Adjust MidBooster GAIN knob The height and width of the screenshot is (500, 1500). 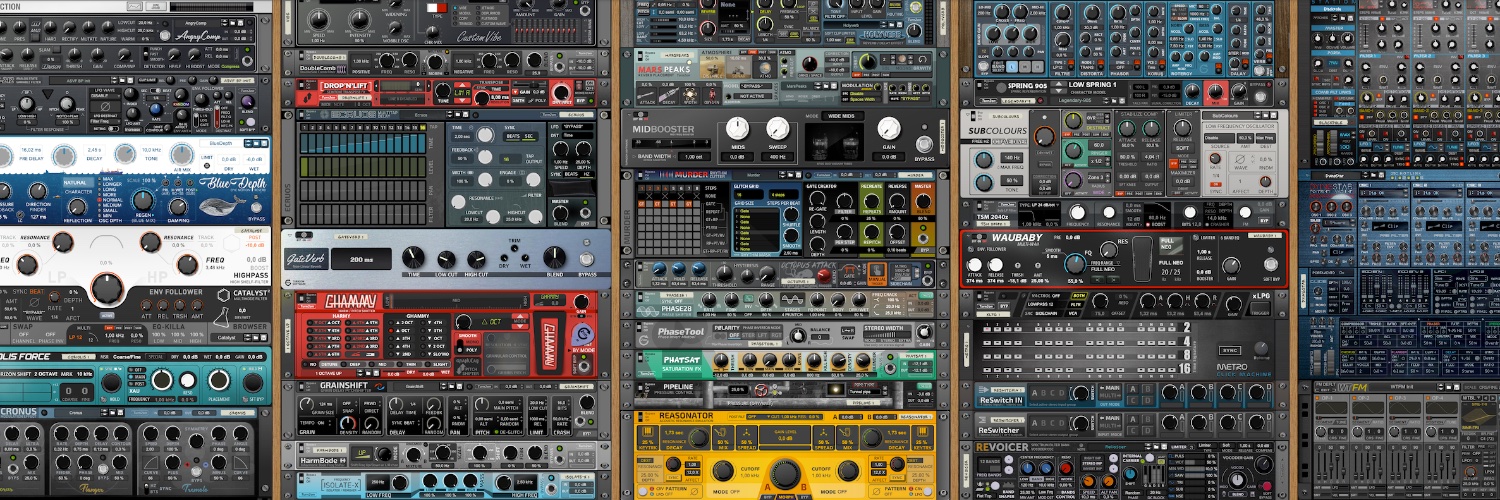click(888, 129)
